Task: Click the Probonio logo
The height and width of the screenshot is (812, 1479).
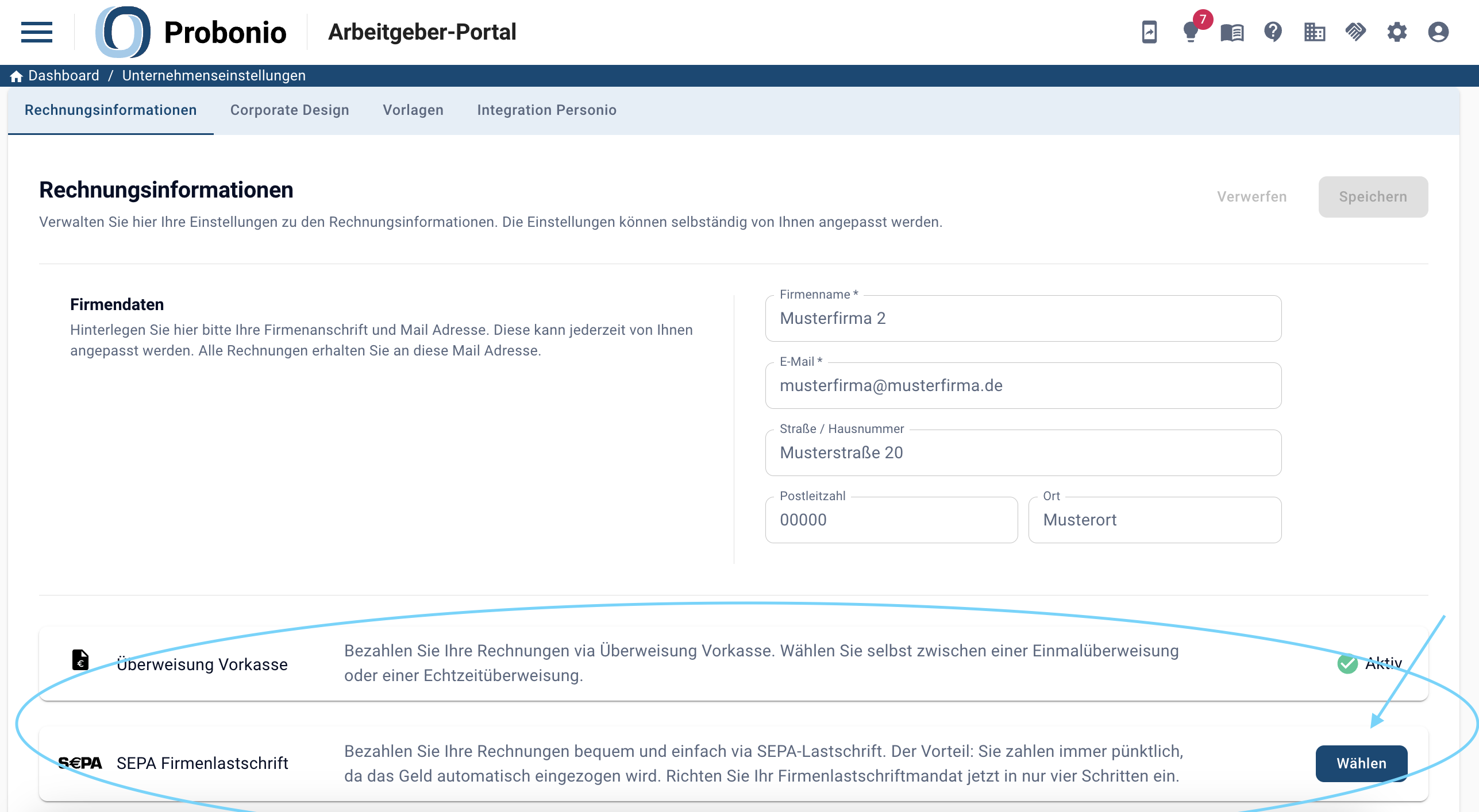Action: 191,32
